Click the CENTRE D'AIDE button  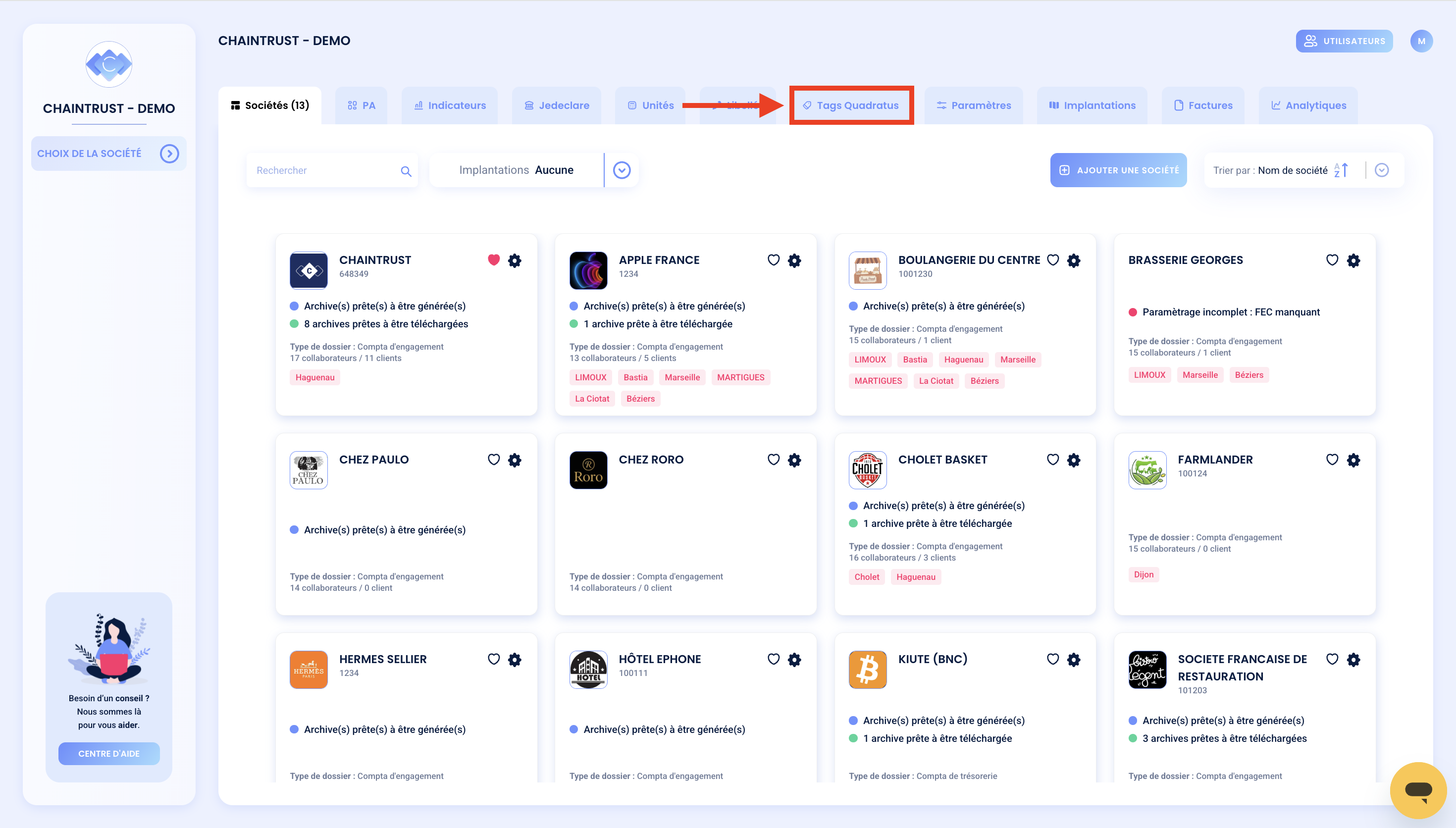click(108, 754)
